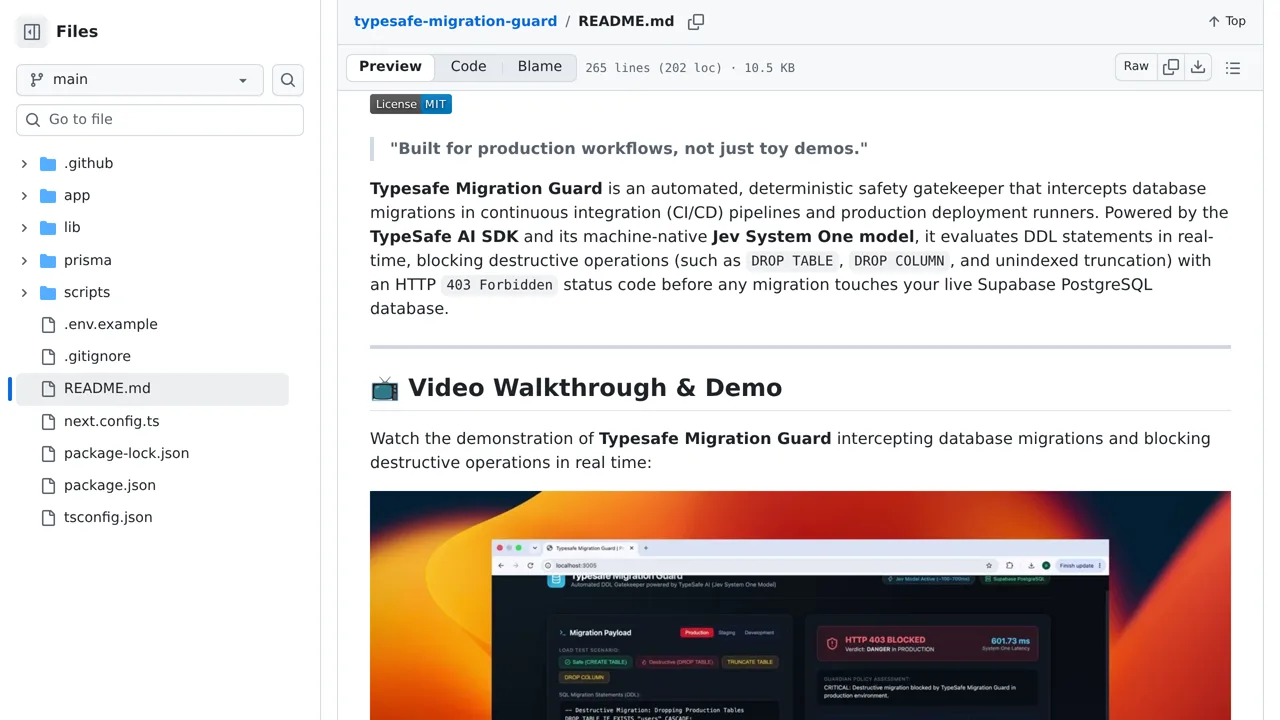Download the raw file icon
1280x720 pixels.
click(x=1198, y=67)
